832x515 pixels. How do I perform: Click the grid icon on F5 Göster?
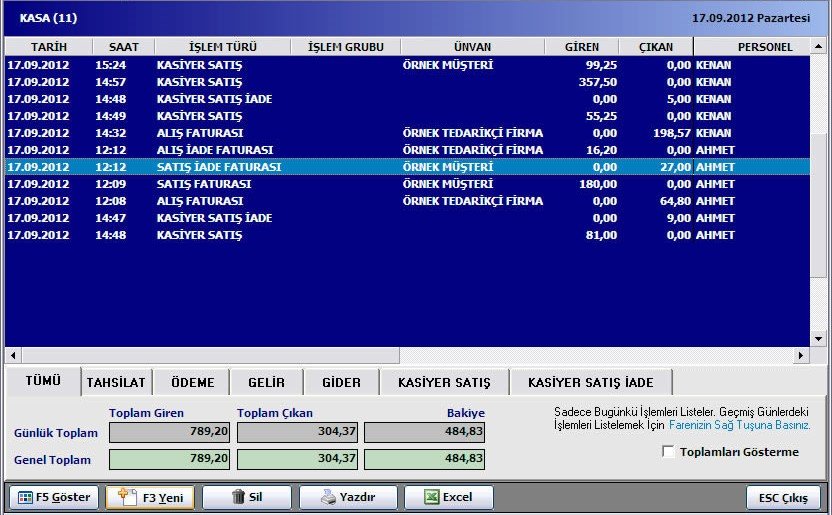point(25,497)
